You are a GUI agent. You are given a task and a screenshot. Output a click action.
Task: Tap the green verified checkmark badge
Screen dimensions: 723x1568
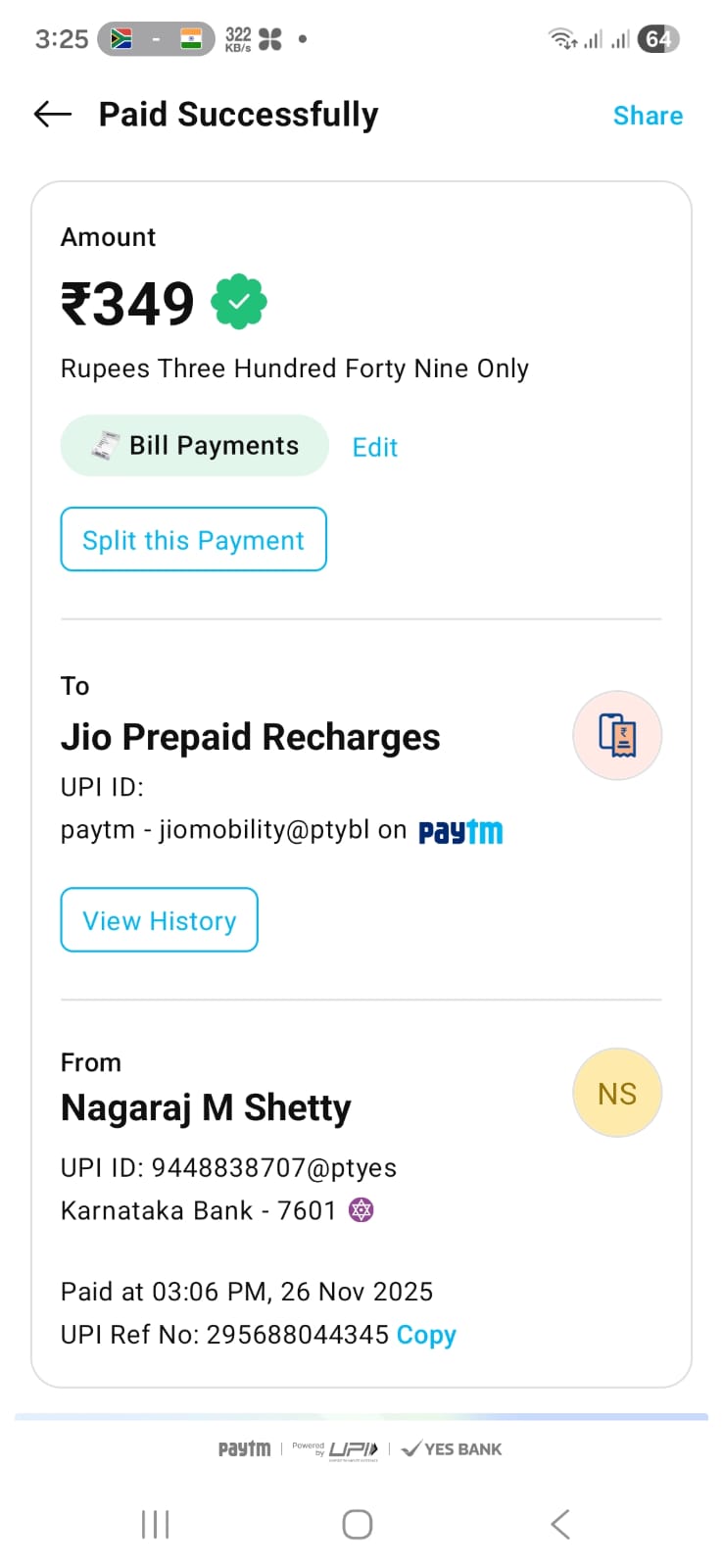pos(239,302)
